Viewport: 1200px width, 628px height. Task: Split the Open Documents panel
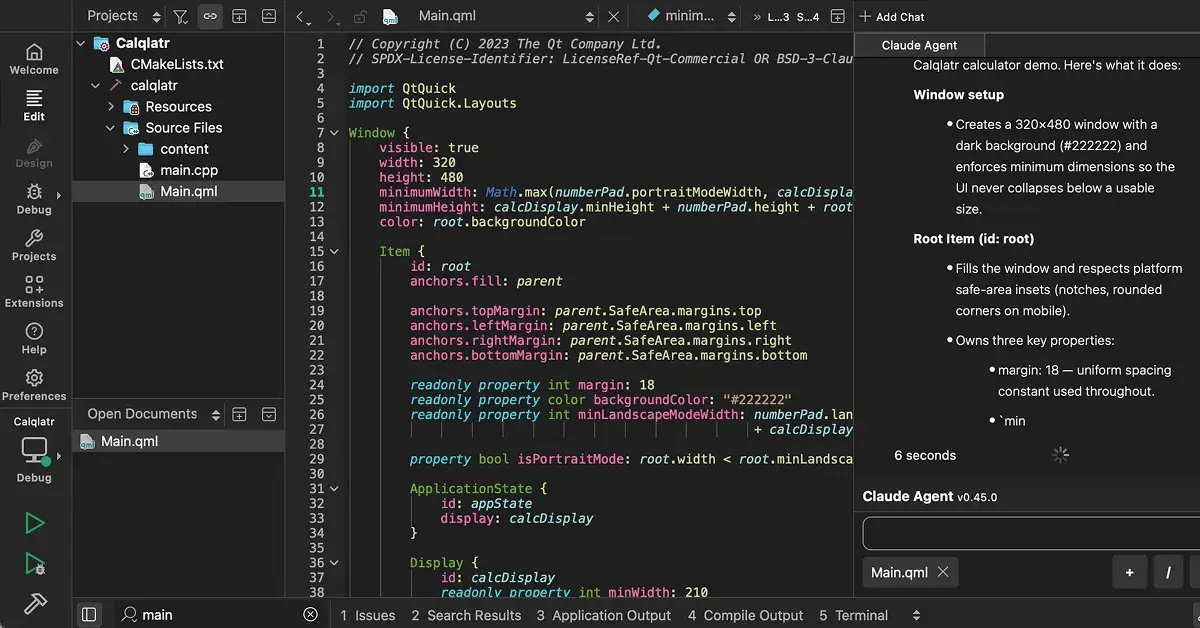tap(240, 414)
